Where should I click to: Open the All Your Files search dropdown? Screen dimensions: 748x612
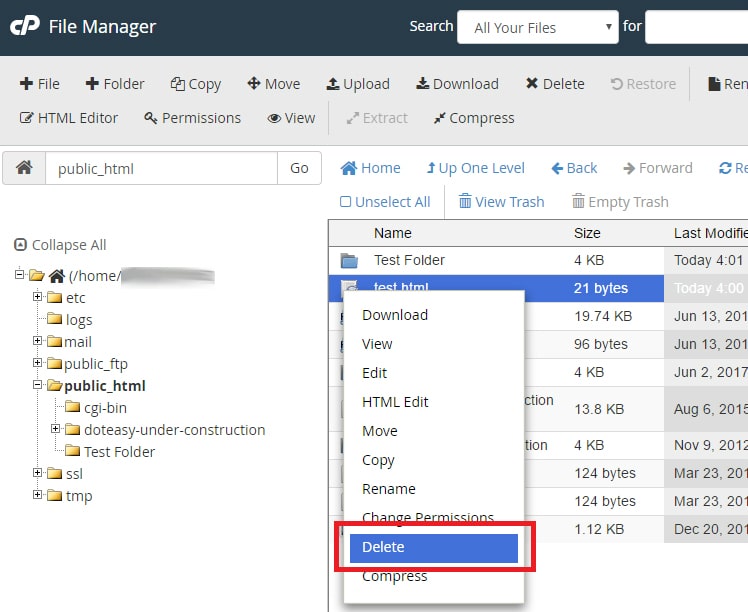538,27
